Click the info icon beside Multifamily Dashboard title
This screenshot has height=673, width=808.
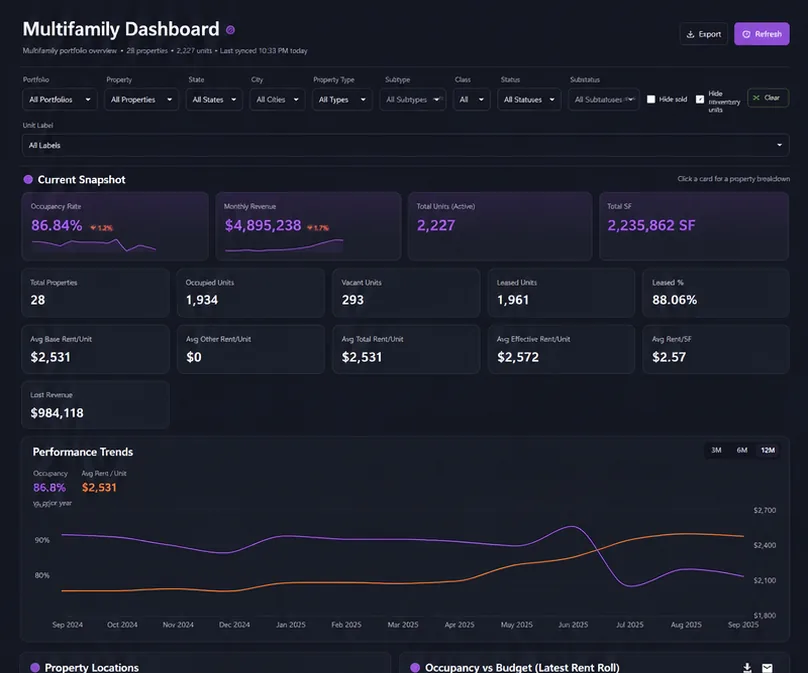tap(230, 30)
